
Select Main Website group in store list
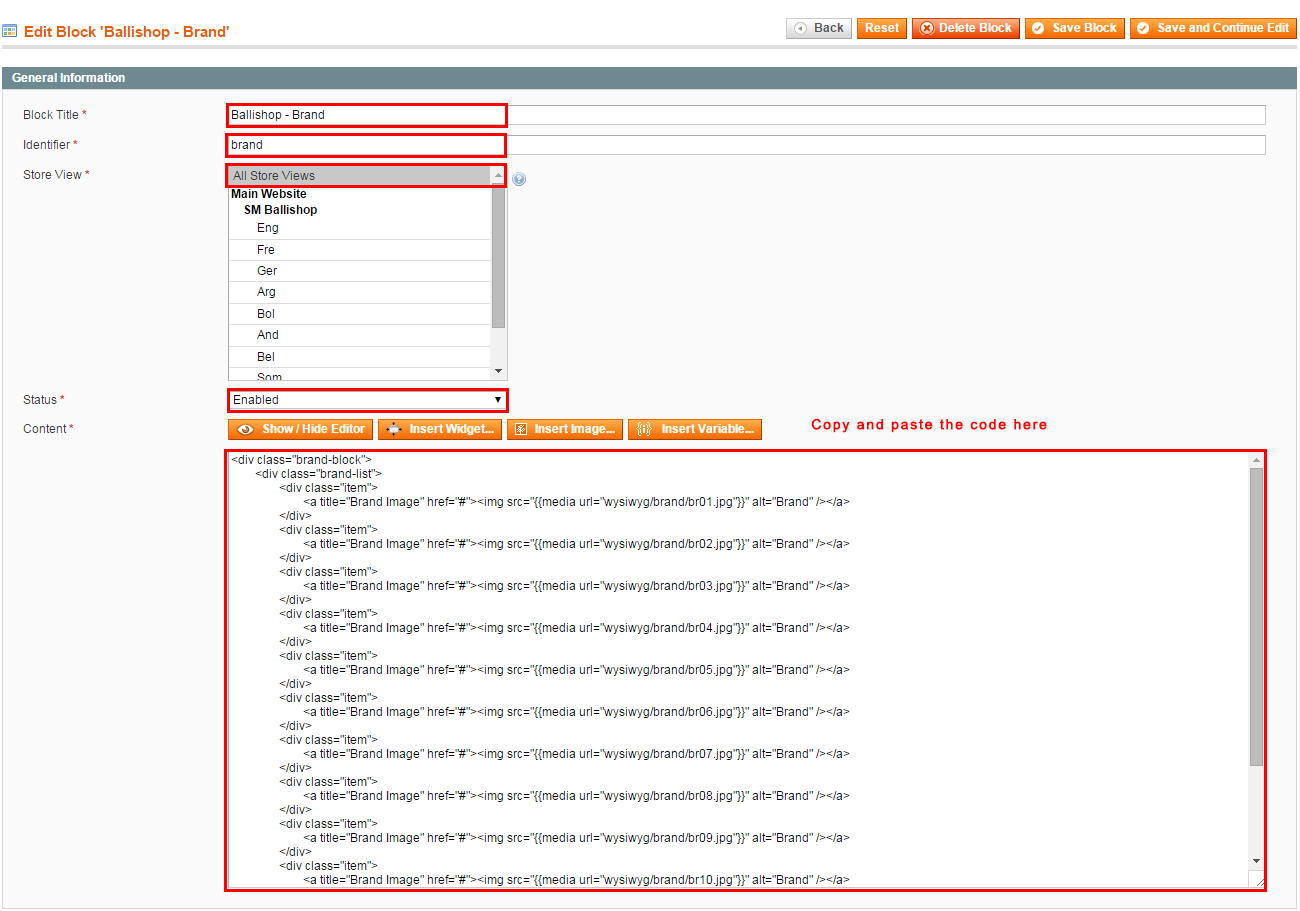[269, 194]
